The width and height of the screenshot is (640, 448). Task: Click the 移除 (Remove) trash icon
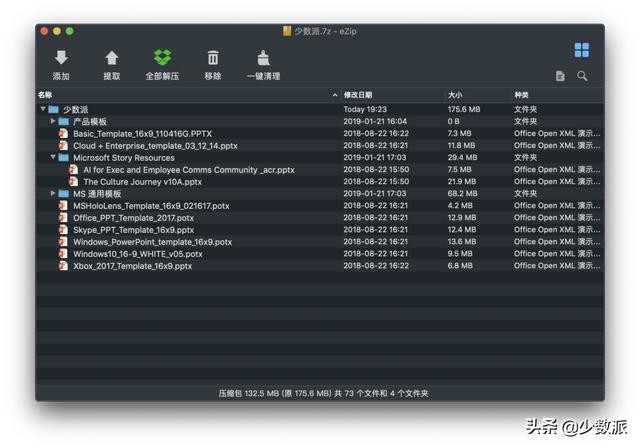pyautogui.click(x=213, y=58)
